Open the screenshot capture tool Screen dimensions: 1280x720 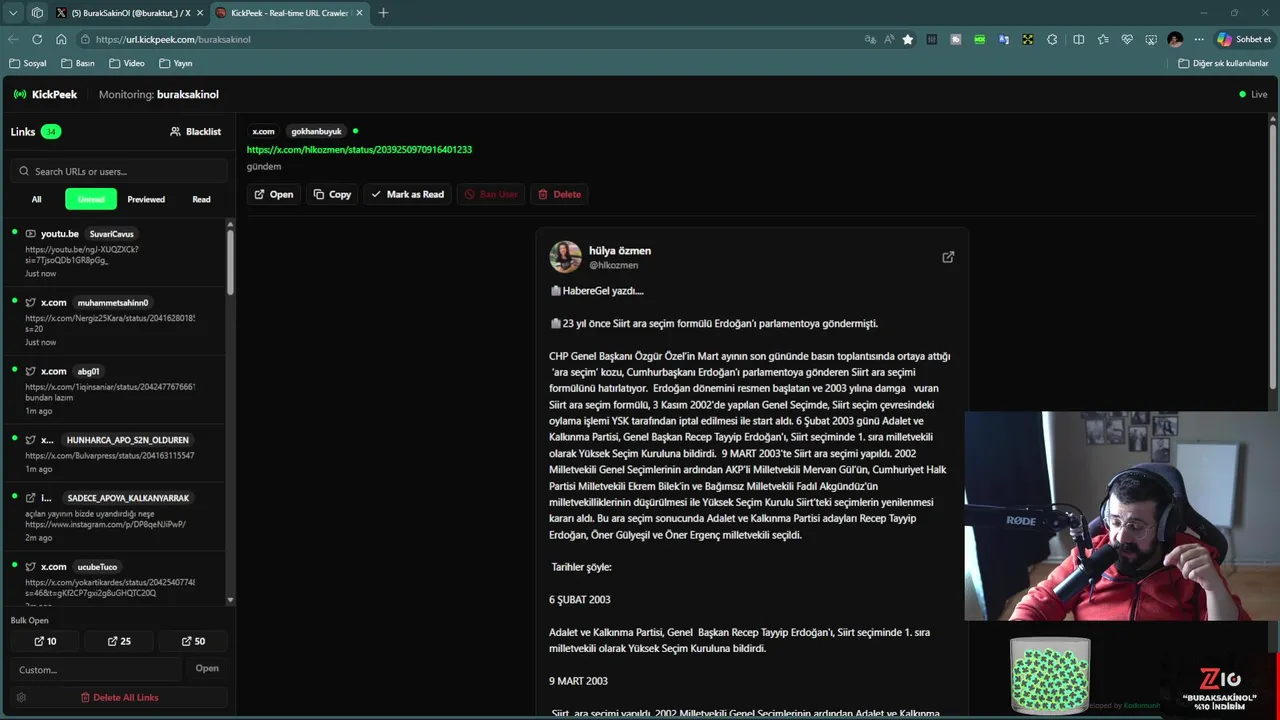(1151, 39)
